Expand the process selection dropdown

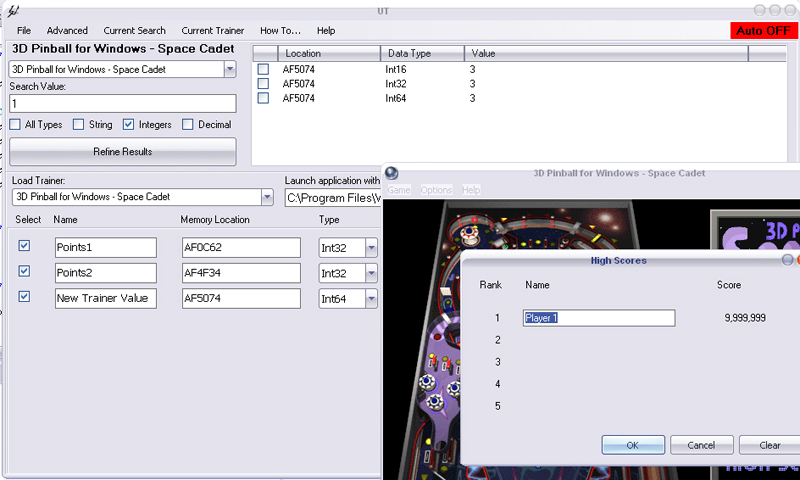pyautogui.click(x=230, y=69)
